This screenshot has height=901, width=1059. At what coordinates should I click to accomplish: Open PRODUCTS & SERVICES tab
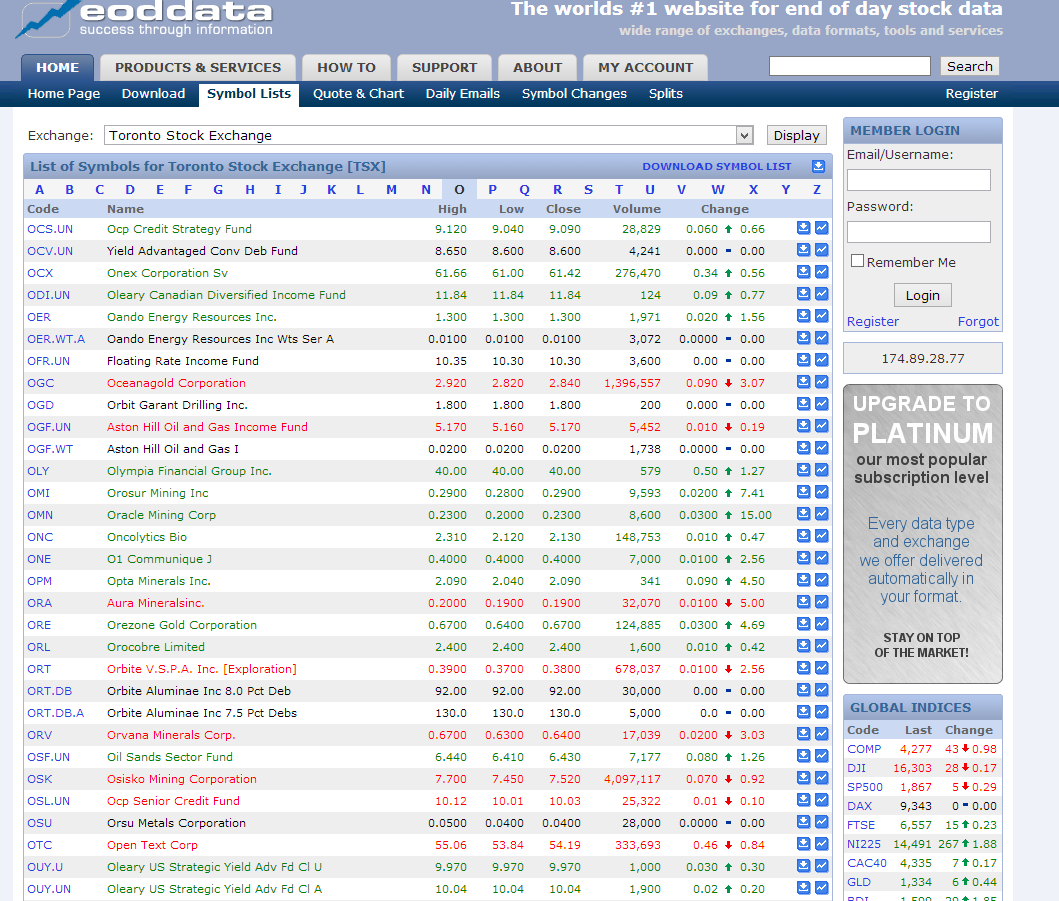(198, 68)
